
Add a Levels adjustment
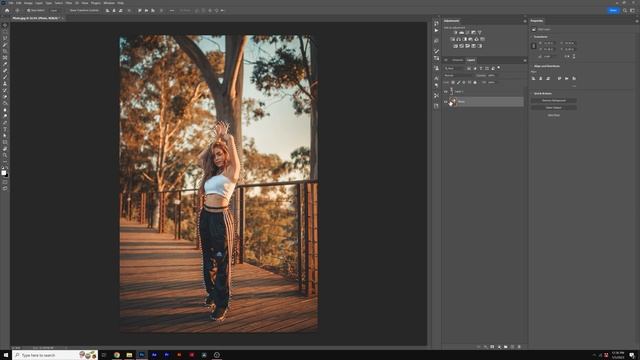pyautogui.click(x=461, y=32)
